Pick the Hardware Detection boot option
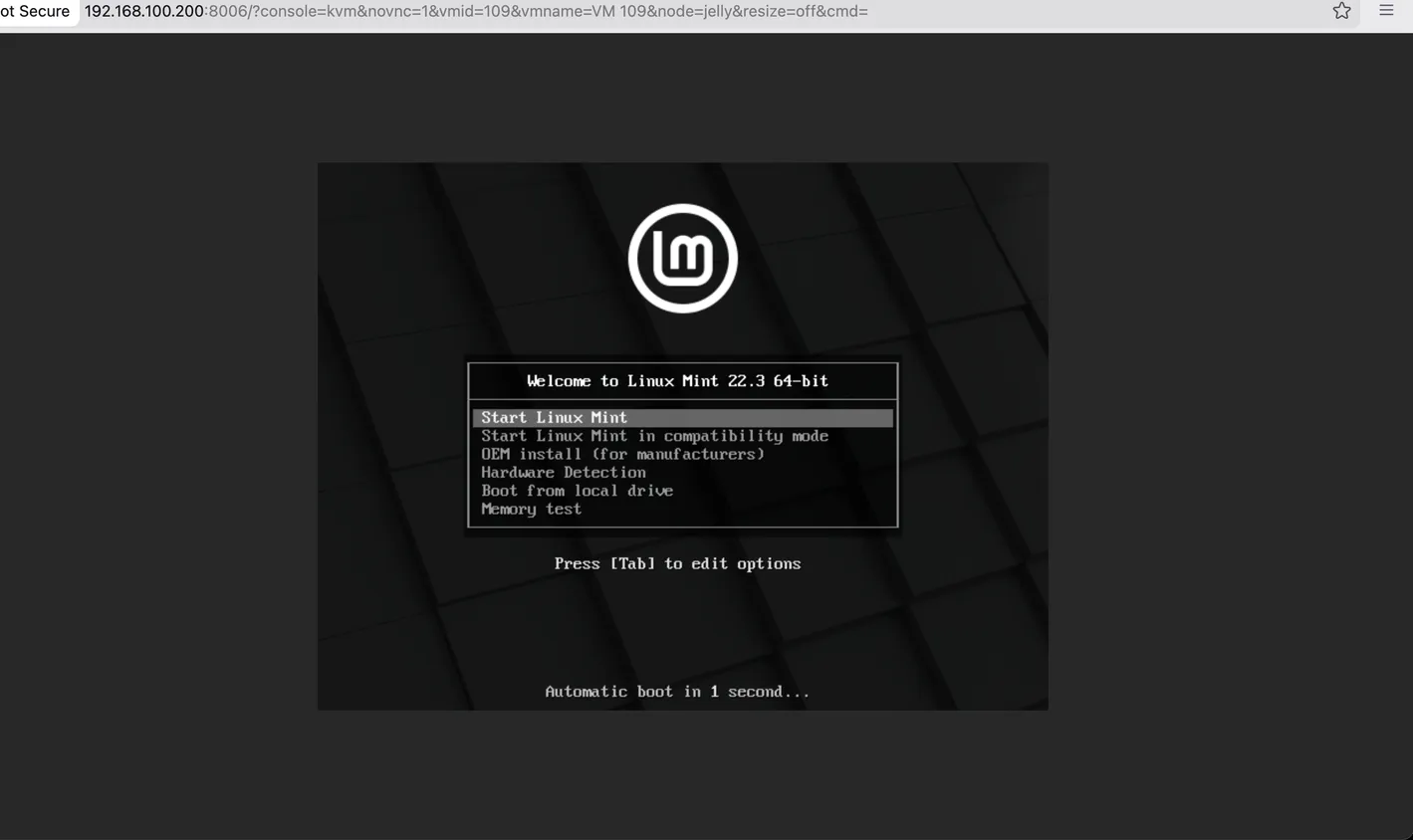Image resolution: width=1413 pixels, height=840 pixels. coord(564,473)
